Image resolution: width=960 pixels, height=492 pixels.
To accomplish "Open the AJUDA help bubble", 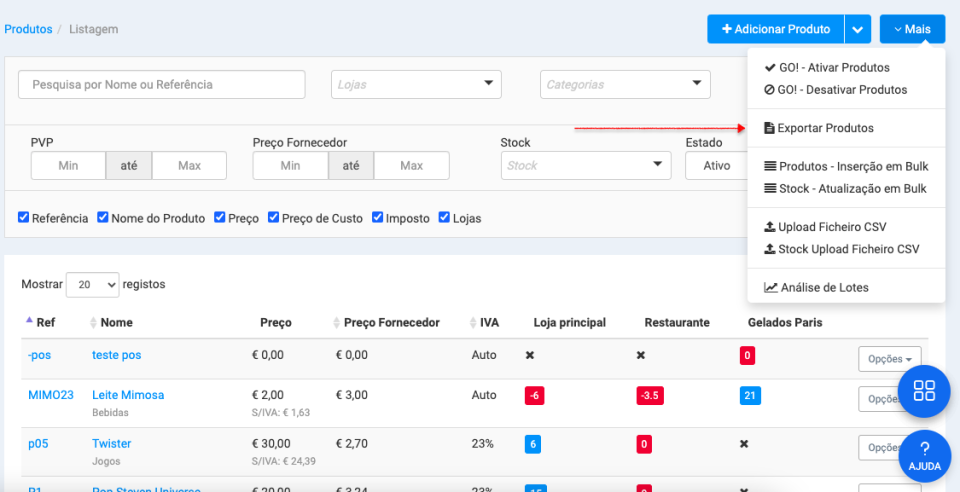I will pos(923,455).
